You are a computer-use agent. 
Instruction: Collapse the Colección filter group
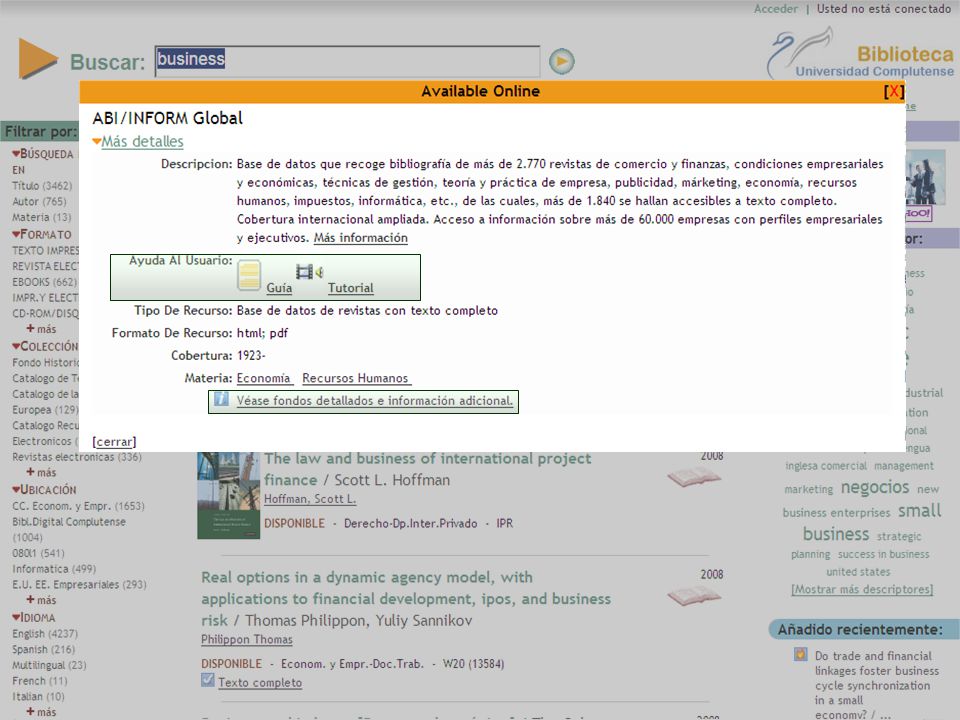[16, 346]
